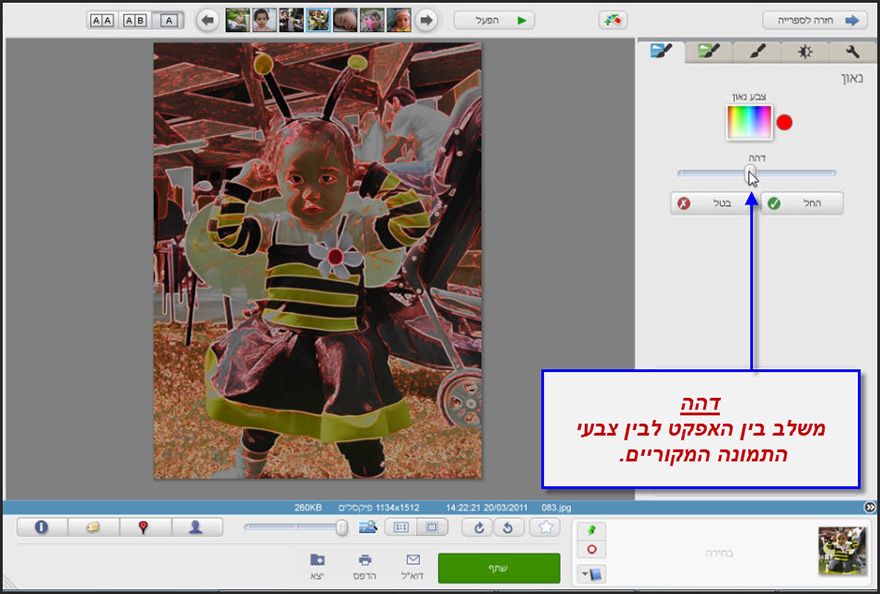This screenshot has width=880, height=594.
Task: Return to the library via חזרה לספרייה
Action: (x=814, y=18)
